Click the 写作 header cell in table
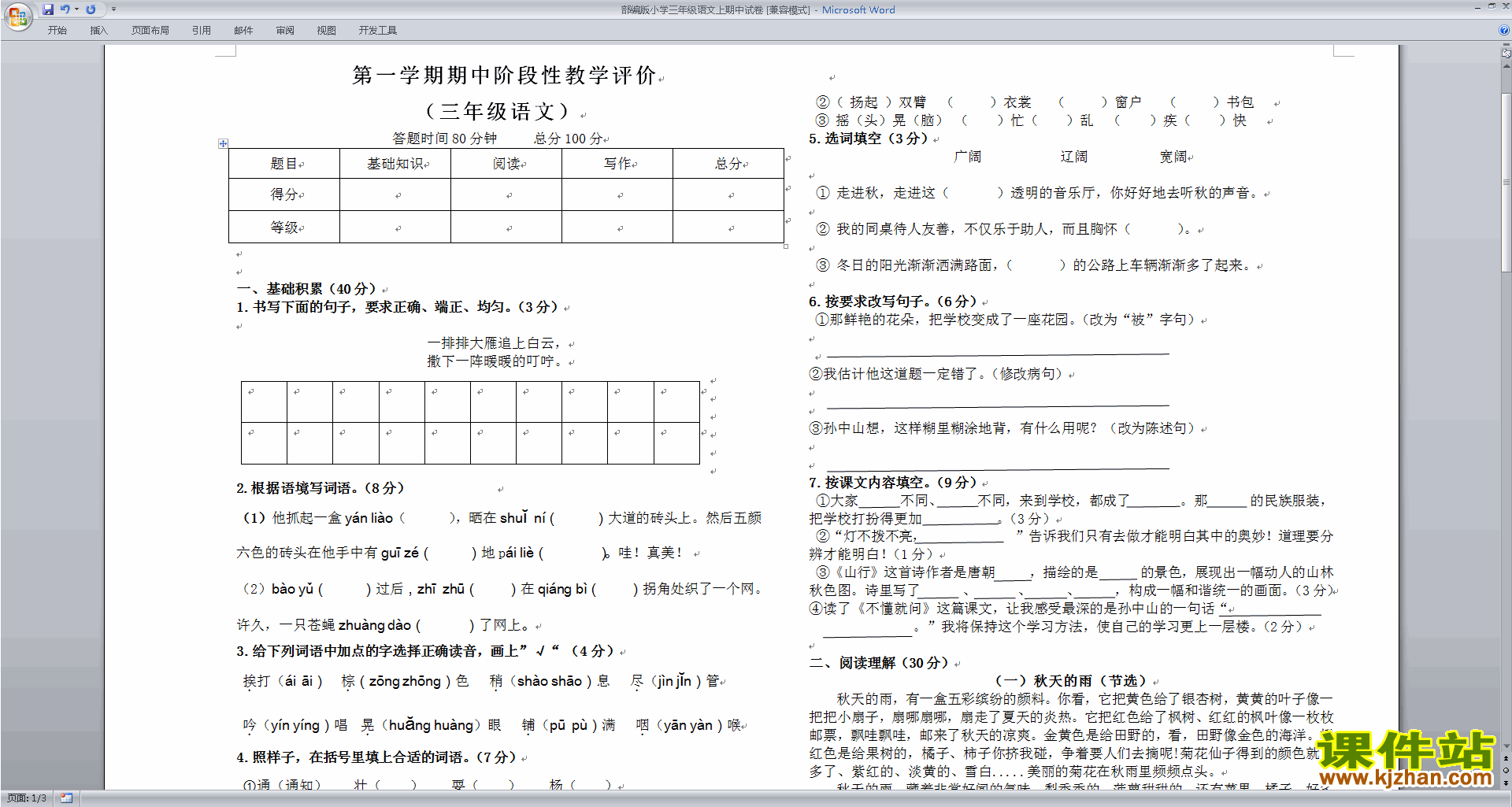 point(617,164)
